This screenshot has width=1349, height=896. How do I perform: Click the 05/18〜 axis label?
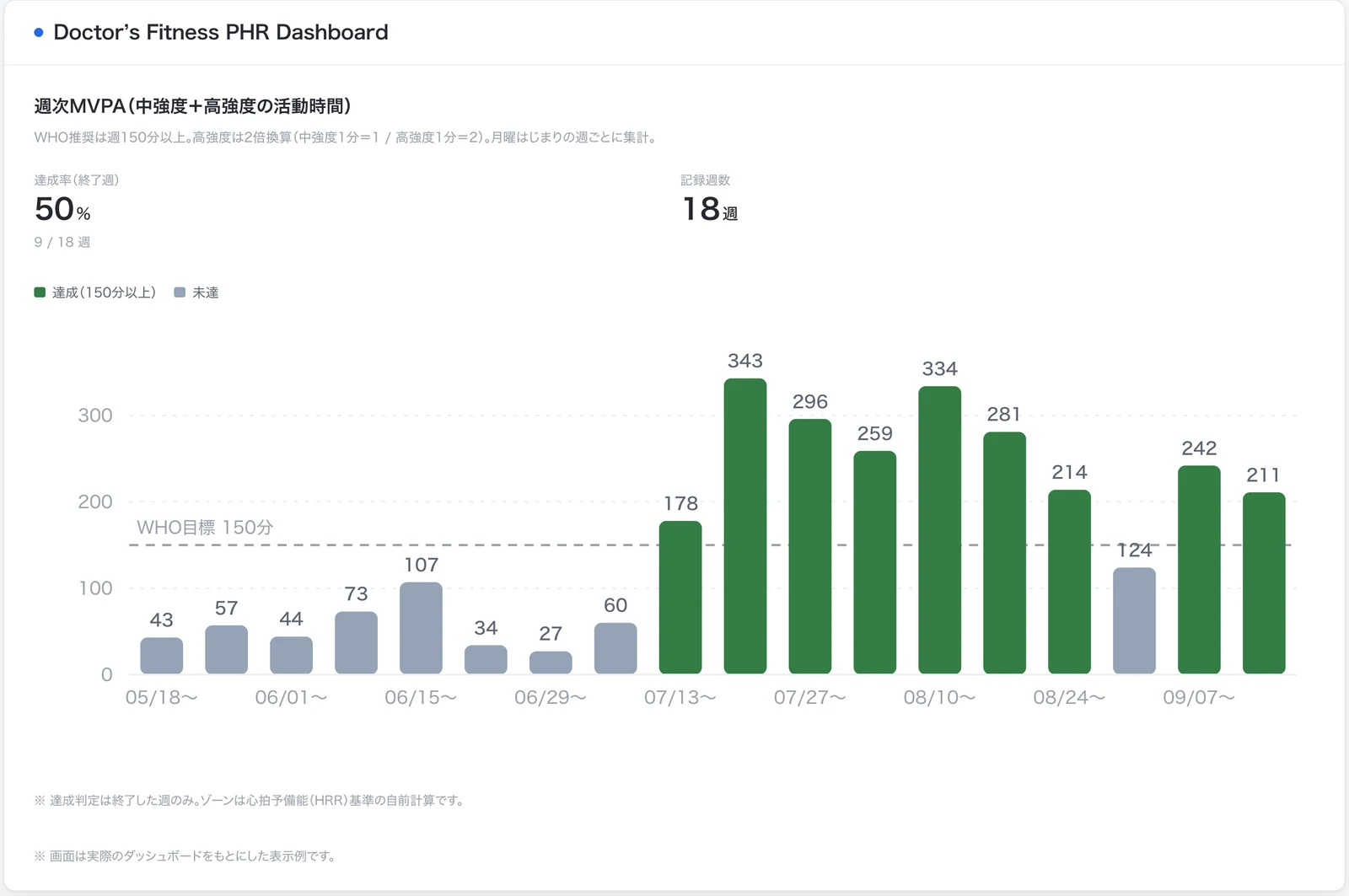point(162,698)
